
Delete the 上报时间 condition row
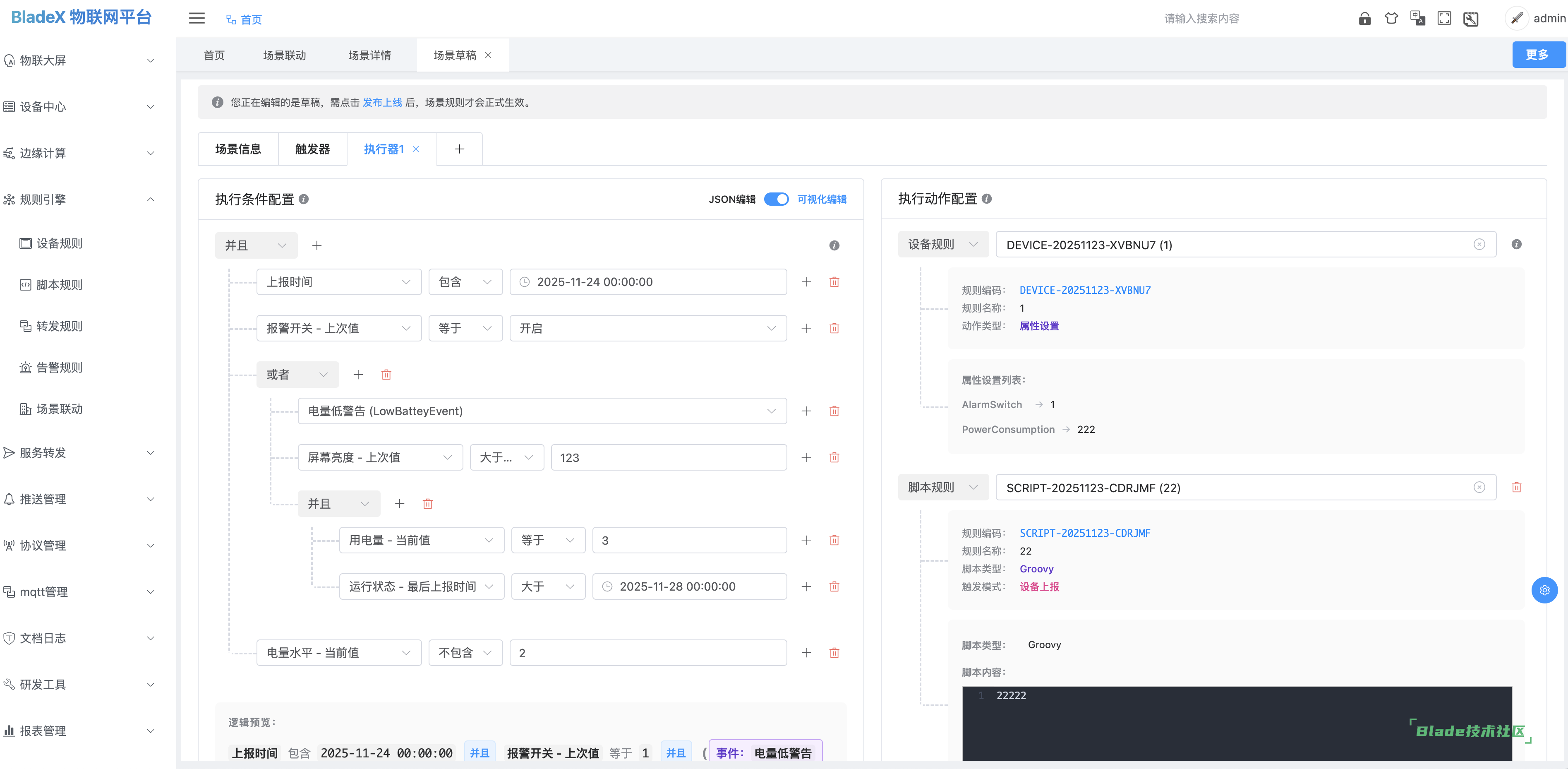834,282
